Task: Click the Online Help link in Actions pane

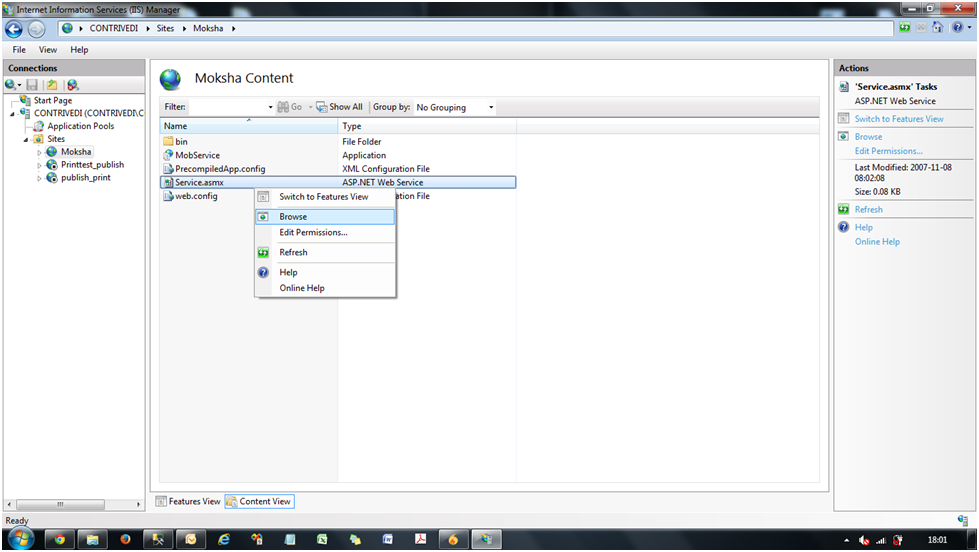Action: click(877, 242)
